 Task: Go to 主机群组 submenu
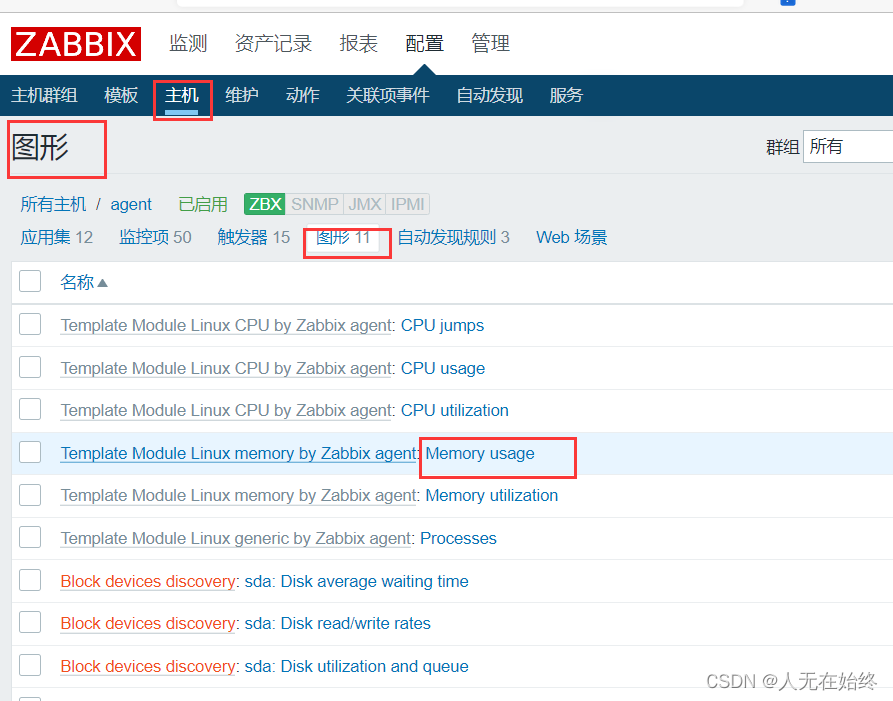pos(44,95)
